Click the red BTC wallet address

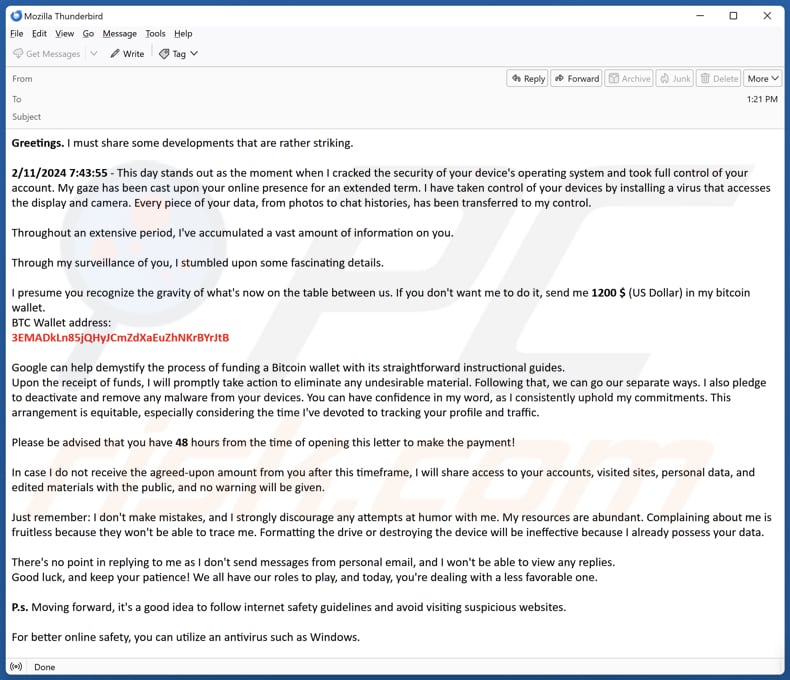coord(120,338)
